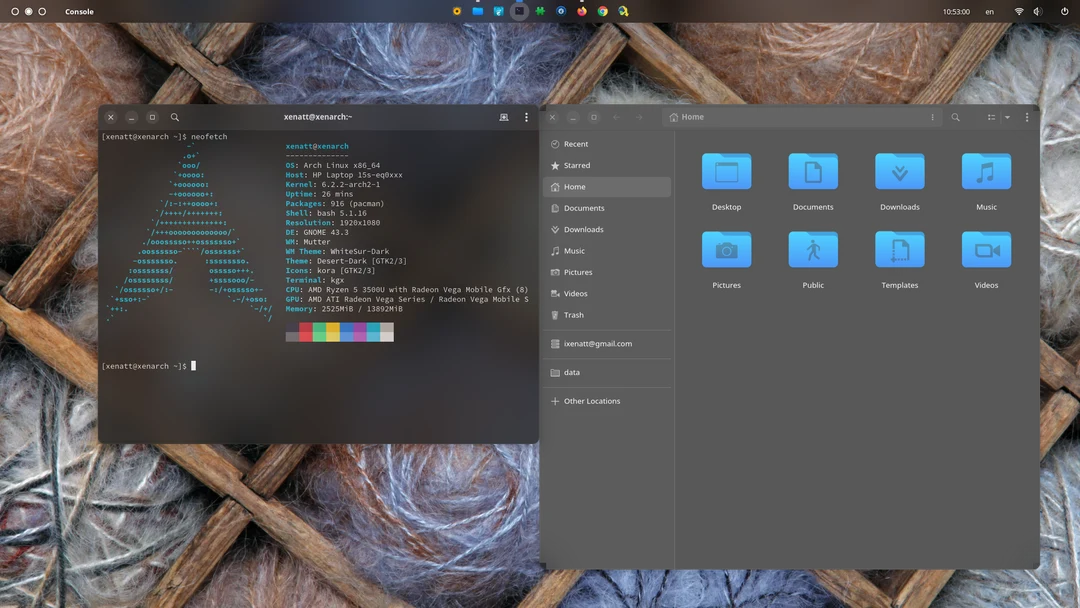This screenshot has height=608, width=1080.
Task: Toggle the volume control in the system tray
Action: click(x=1037, y=11)
